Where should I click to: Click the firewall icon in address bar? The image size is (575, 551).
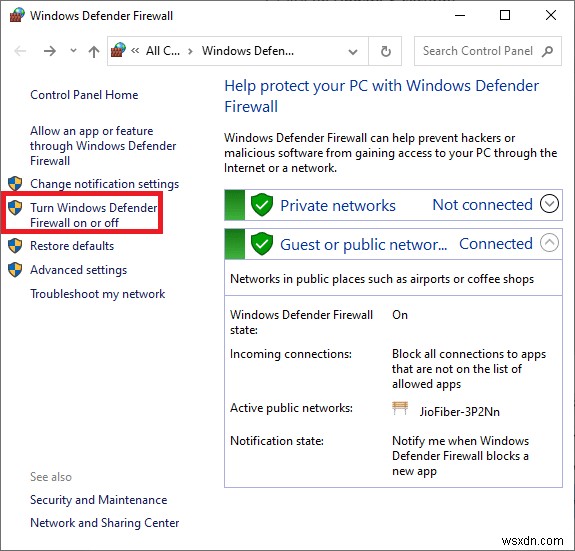pyautogui.click(x=118, y=50)
